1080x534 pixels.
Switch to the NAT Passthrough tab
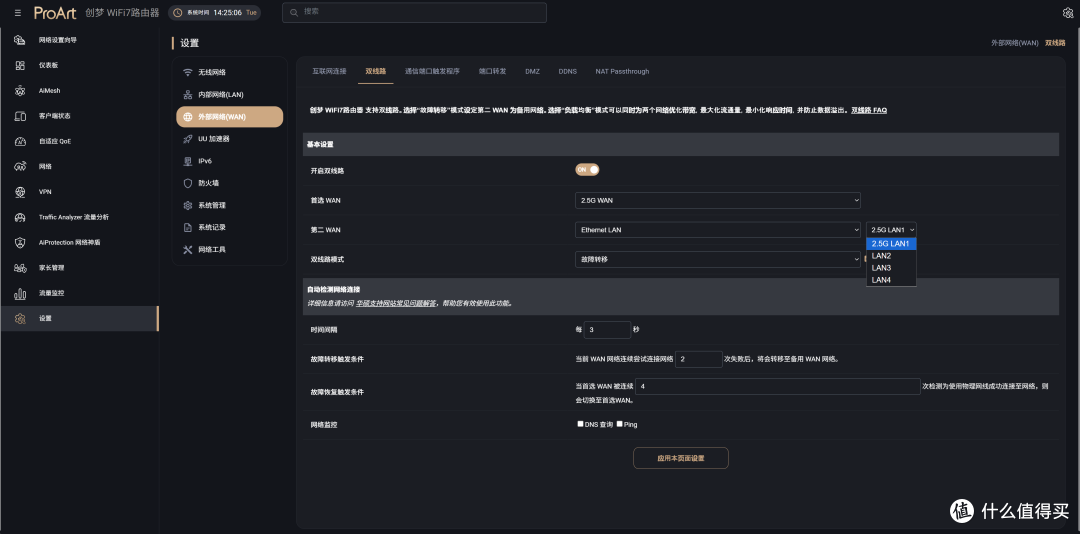[622, 71]
